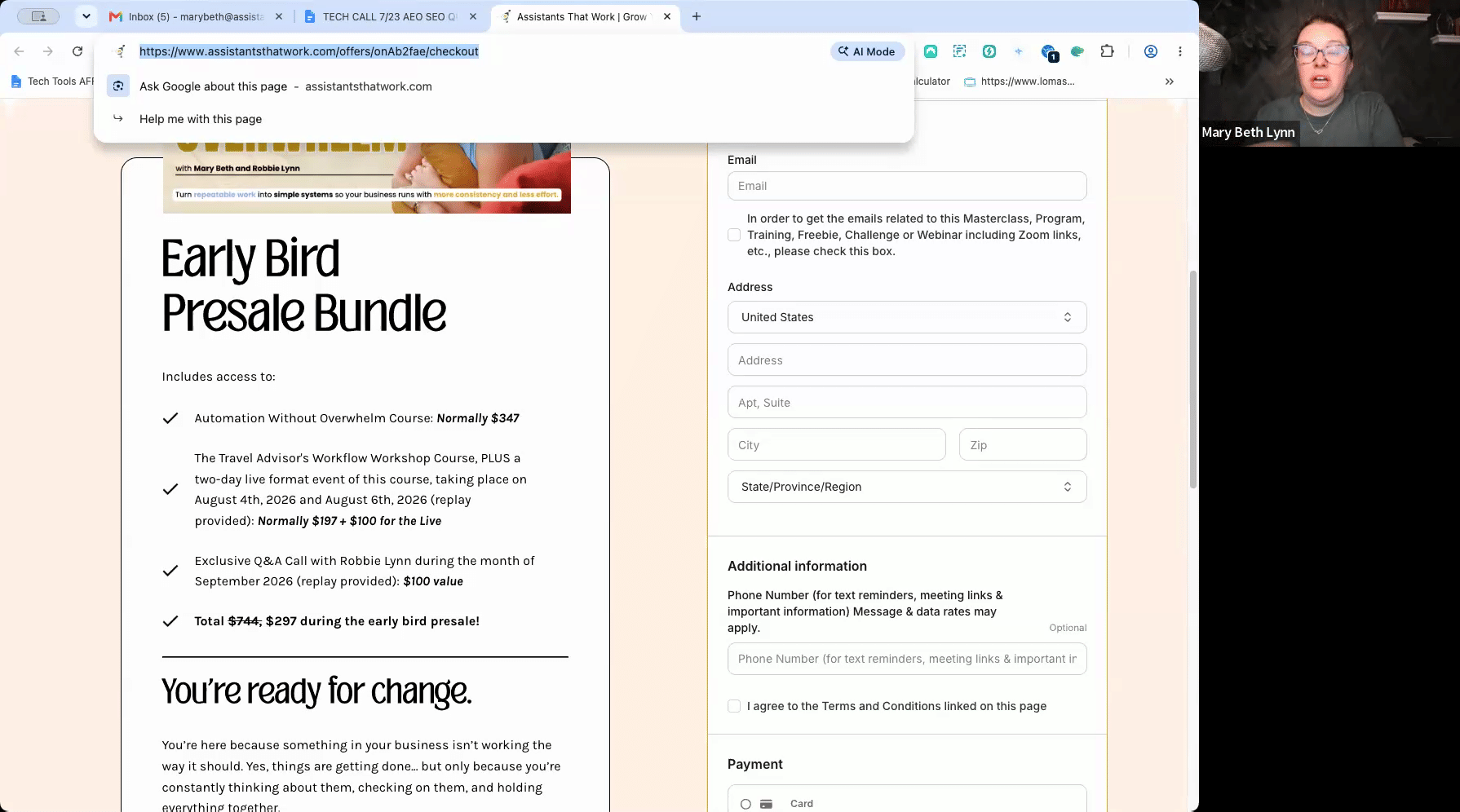The width and height of the screenshot is (1460, 812).
Task: Open the lomas bookmark link
Action: (1020, 82)
